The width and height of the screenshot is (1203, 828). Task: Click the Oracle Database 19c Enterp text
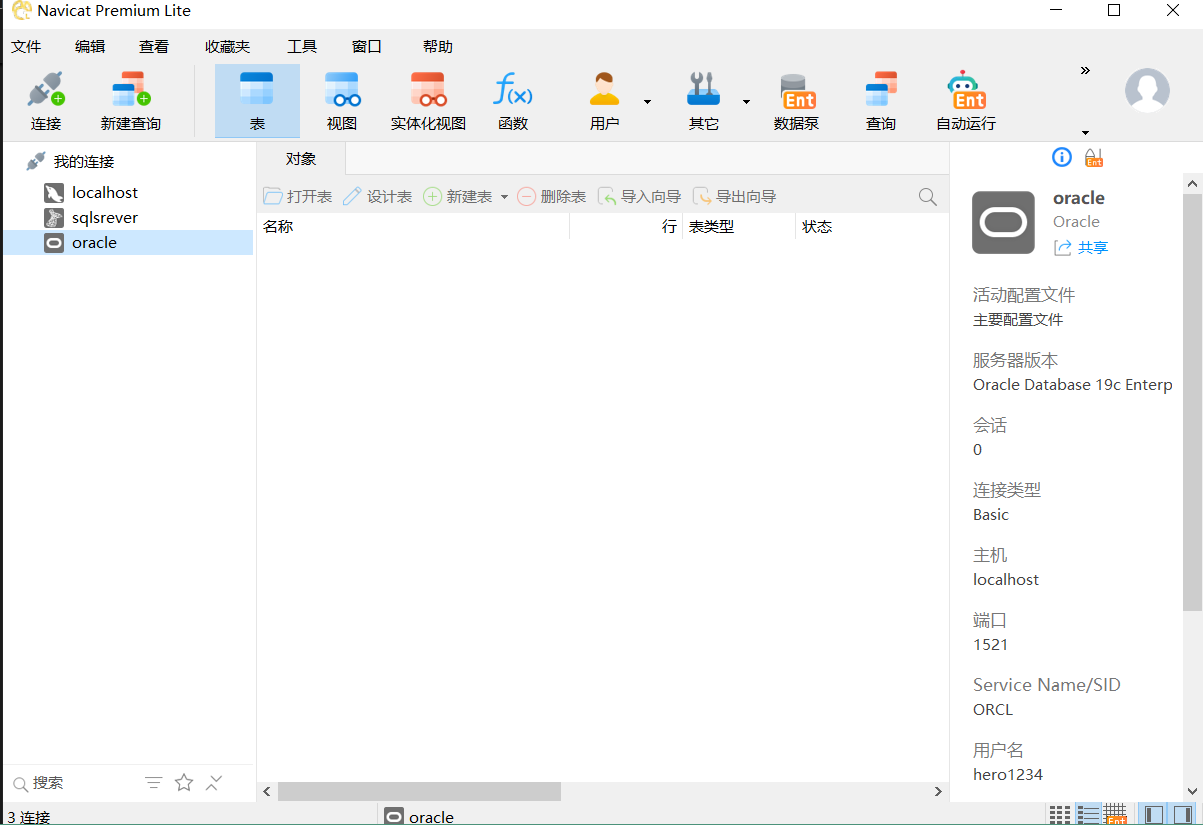(1072, 384)
